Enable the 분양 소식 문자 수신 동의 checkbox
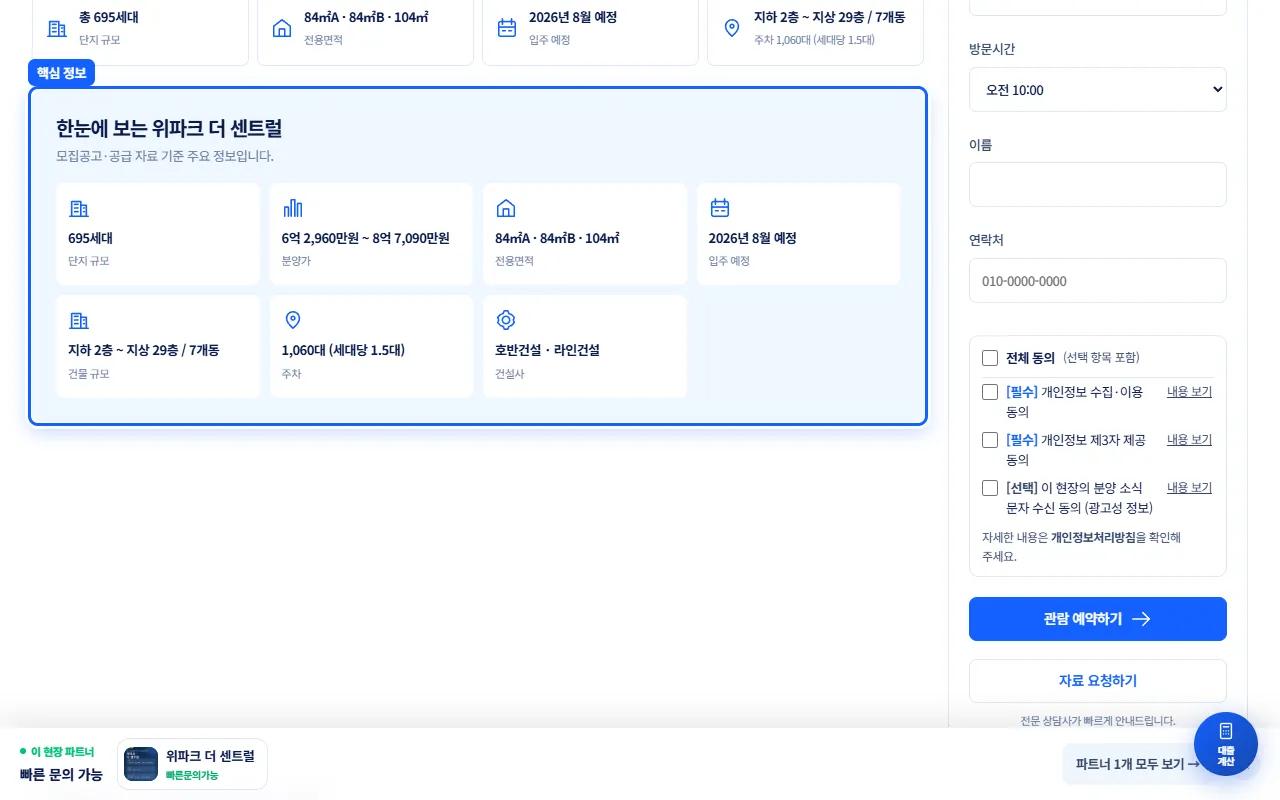Screen dimensions: 1280x800 pyautogui.click(x=990, y=488)
